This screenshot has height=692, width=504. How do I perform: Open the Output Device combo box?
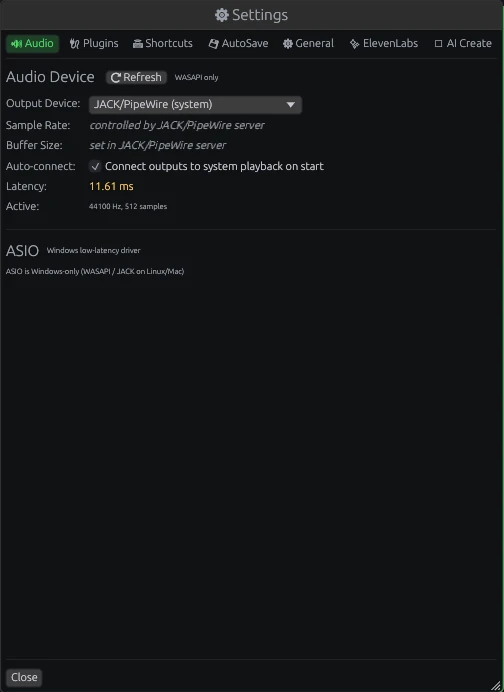pyautogui.click(x=195, y=105)
